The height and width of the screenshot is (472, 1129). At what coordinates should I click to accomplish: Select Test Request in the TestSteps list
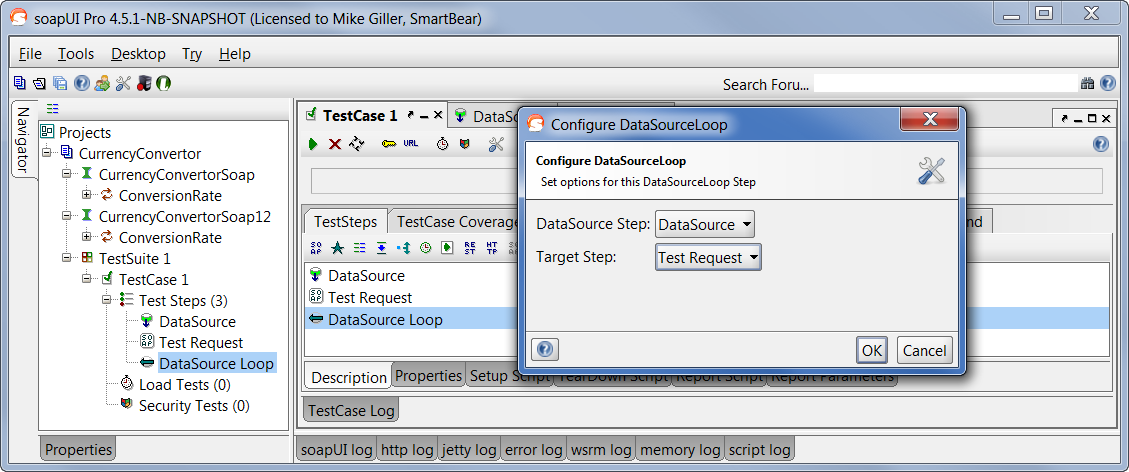pyautogui.click(x=370, y=297)
